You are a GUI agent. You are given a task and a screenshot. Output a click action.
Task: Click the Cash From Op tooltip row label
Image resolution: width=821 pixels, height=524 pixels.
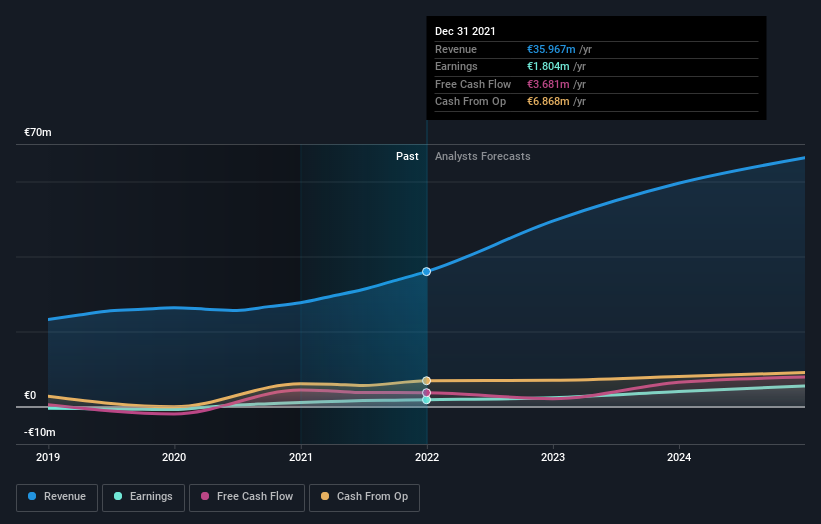point(470,102)
